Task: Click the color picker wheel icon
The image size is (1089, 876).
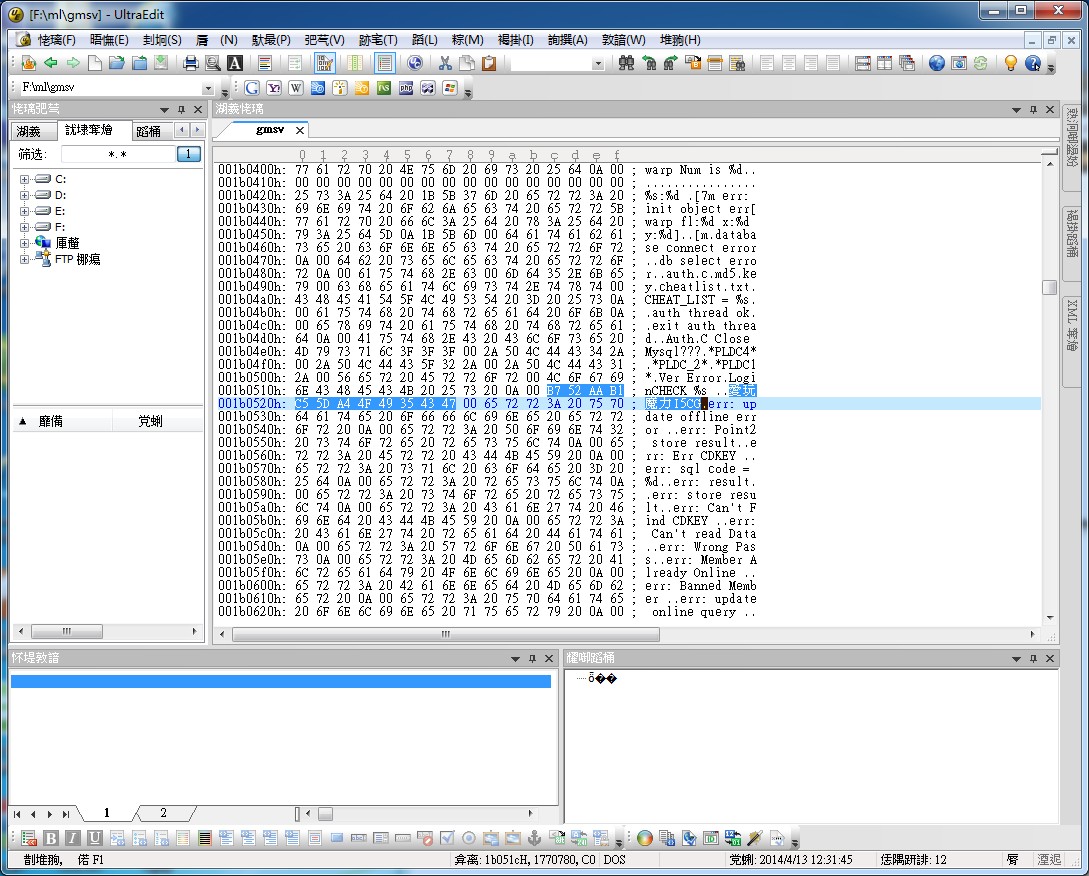Action: 645,838
